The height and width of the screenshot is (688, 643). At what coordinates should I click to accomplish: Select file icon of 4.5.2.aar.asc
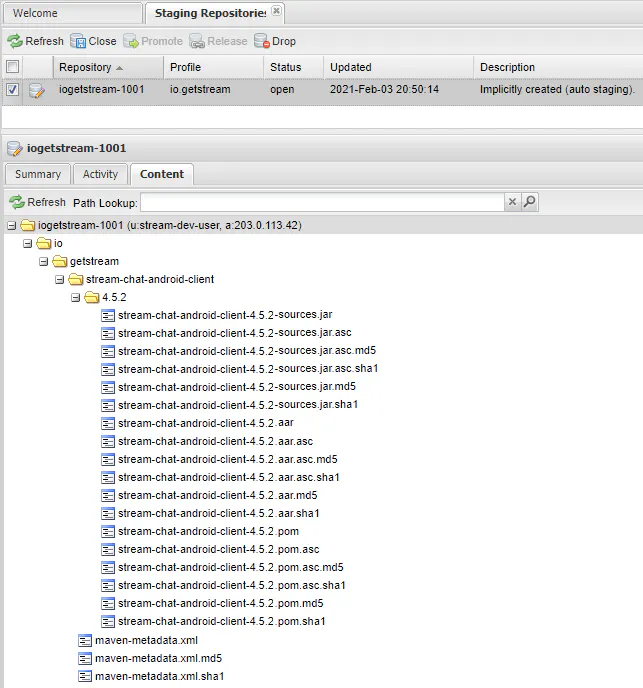(x=108, y=442)
